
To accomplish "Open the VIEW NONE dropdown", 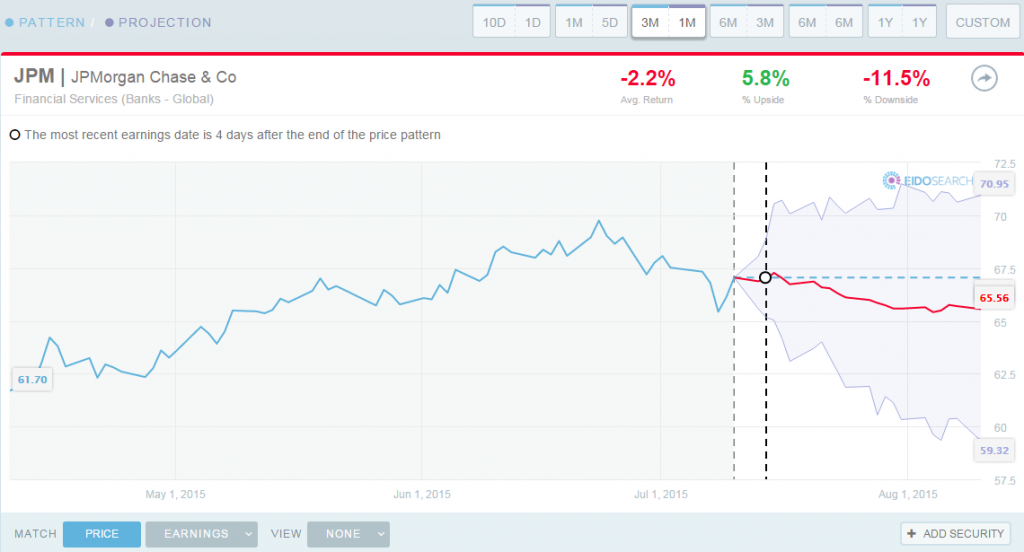I will click(x=348, y=534).
